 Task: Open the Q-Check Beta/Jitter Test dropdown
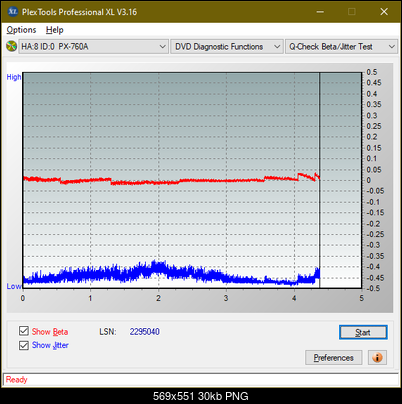[x=342, y=47]
